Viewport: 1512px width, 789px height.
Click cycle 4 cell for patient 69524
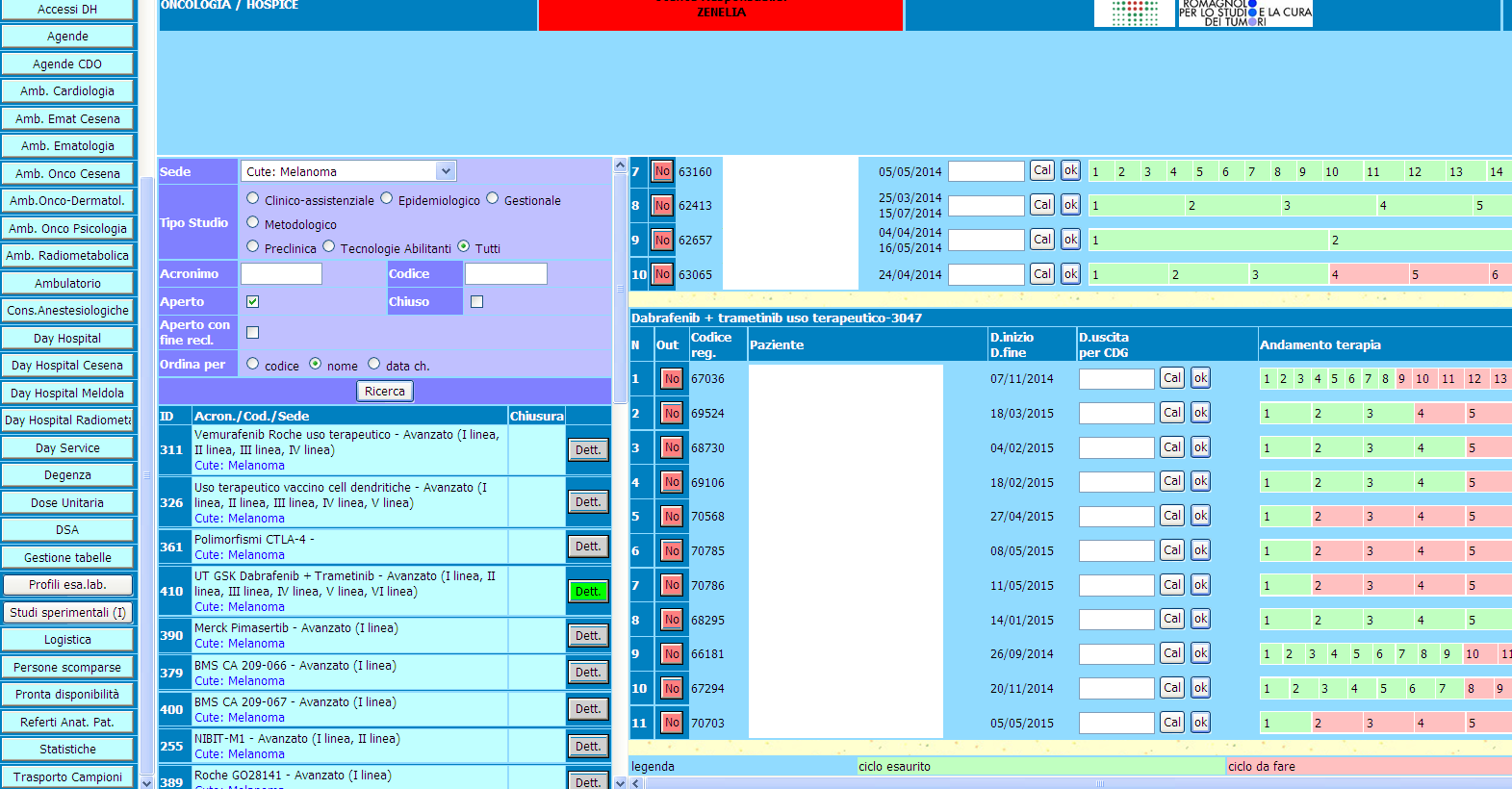coord(1438,413)
